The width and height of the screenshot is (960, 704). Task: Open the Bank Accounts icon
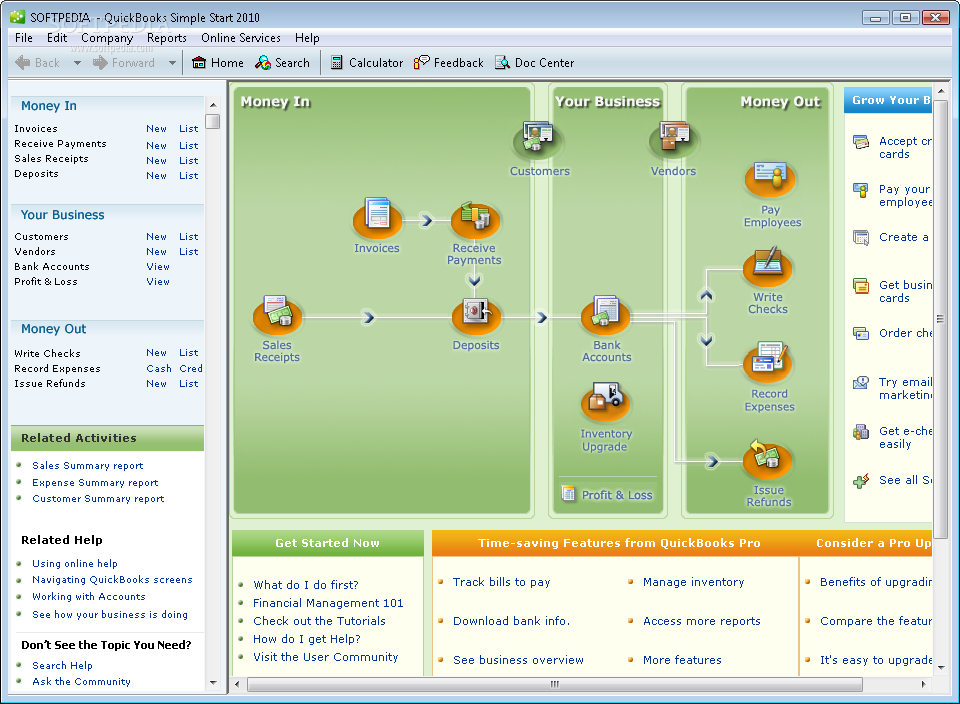[x=606, y=315]
